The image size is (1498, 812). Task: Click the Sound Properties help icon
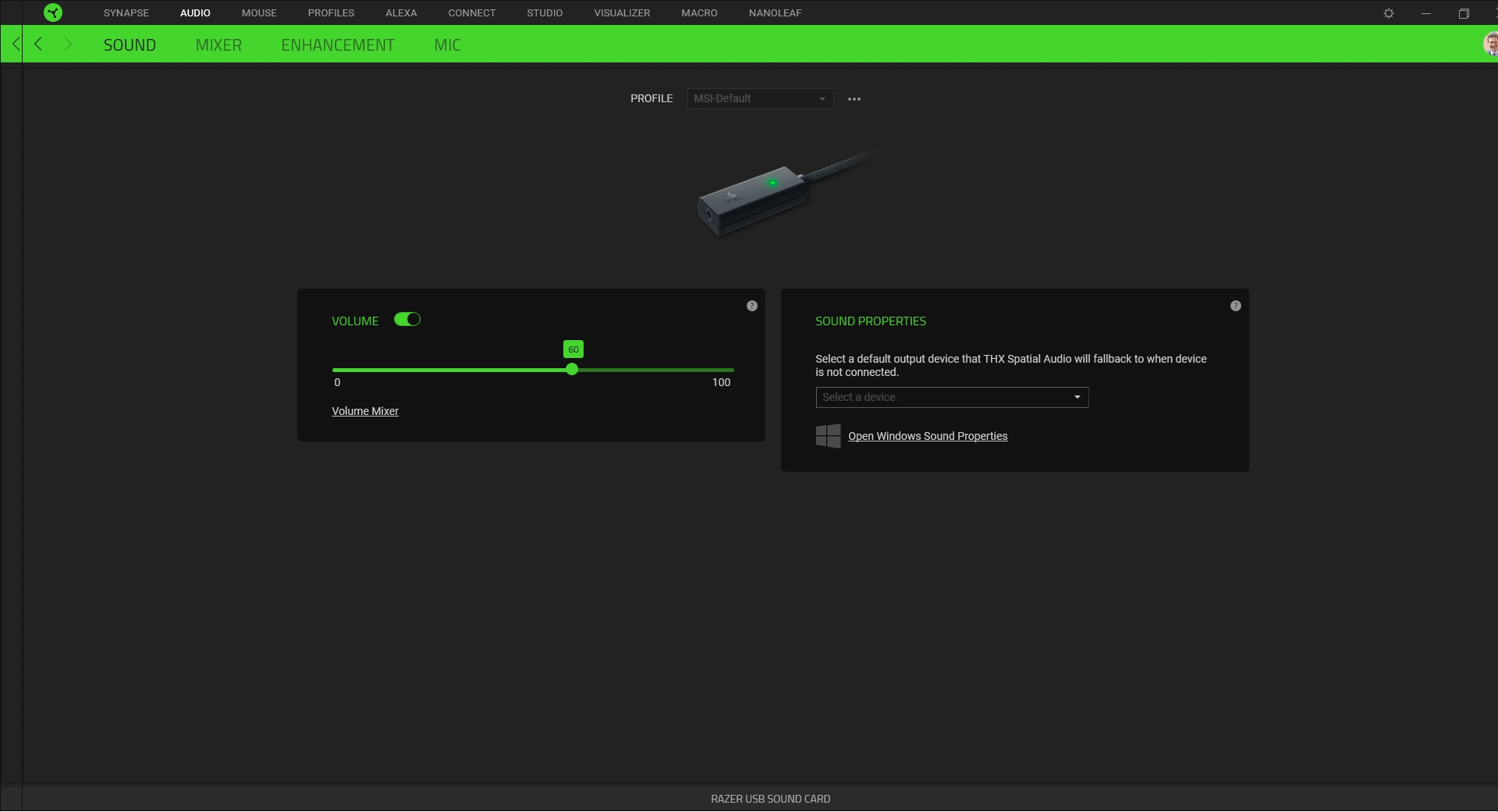tap(1236, 306)
